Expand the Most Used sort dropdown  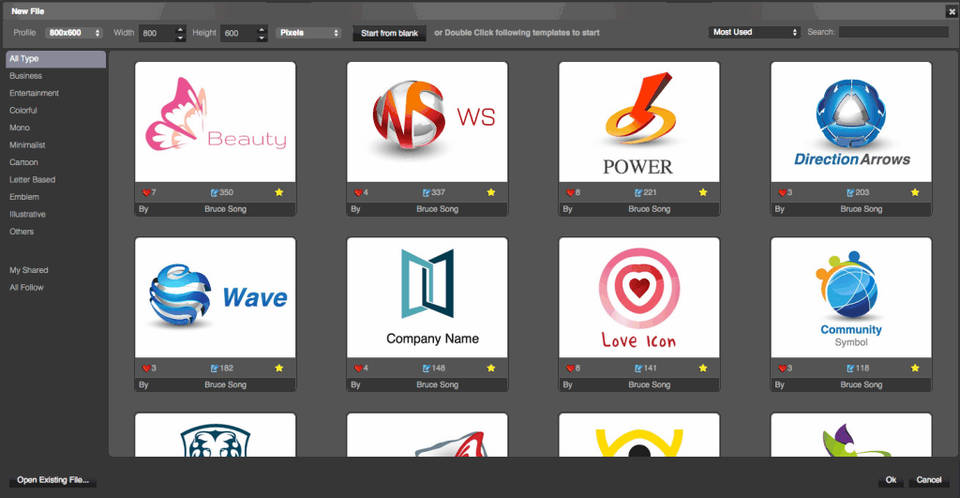[x=754, y=32]
